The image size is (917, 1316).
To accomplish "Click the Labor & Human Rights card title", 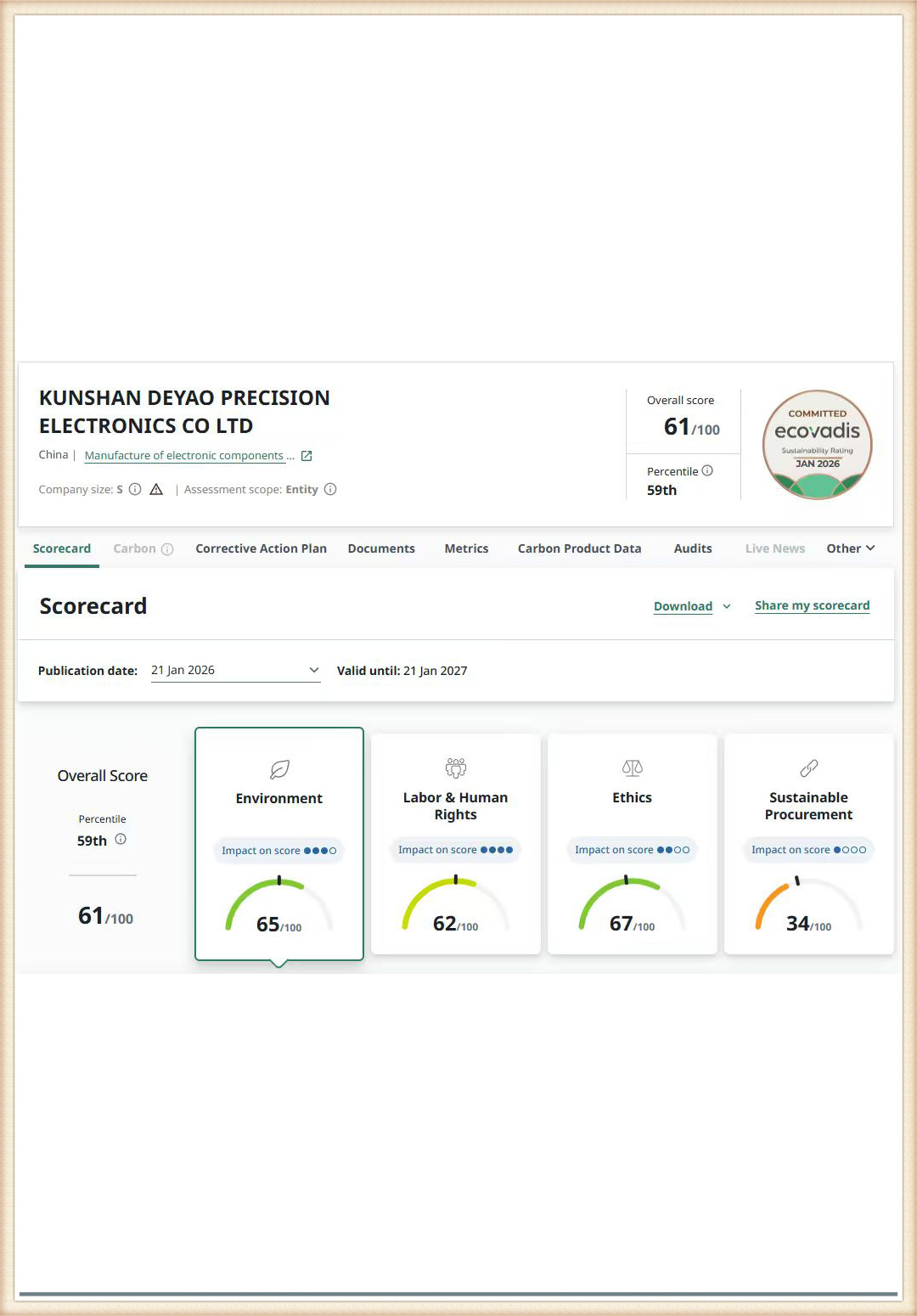I will (456, 807).
